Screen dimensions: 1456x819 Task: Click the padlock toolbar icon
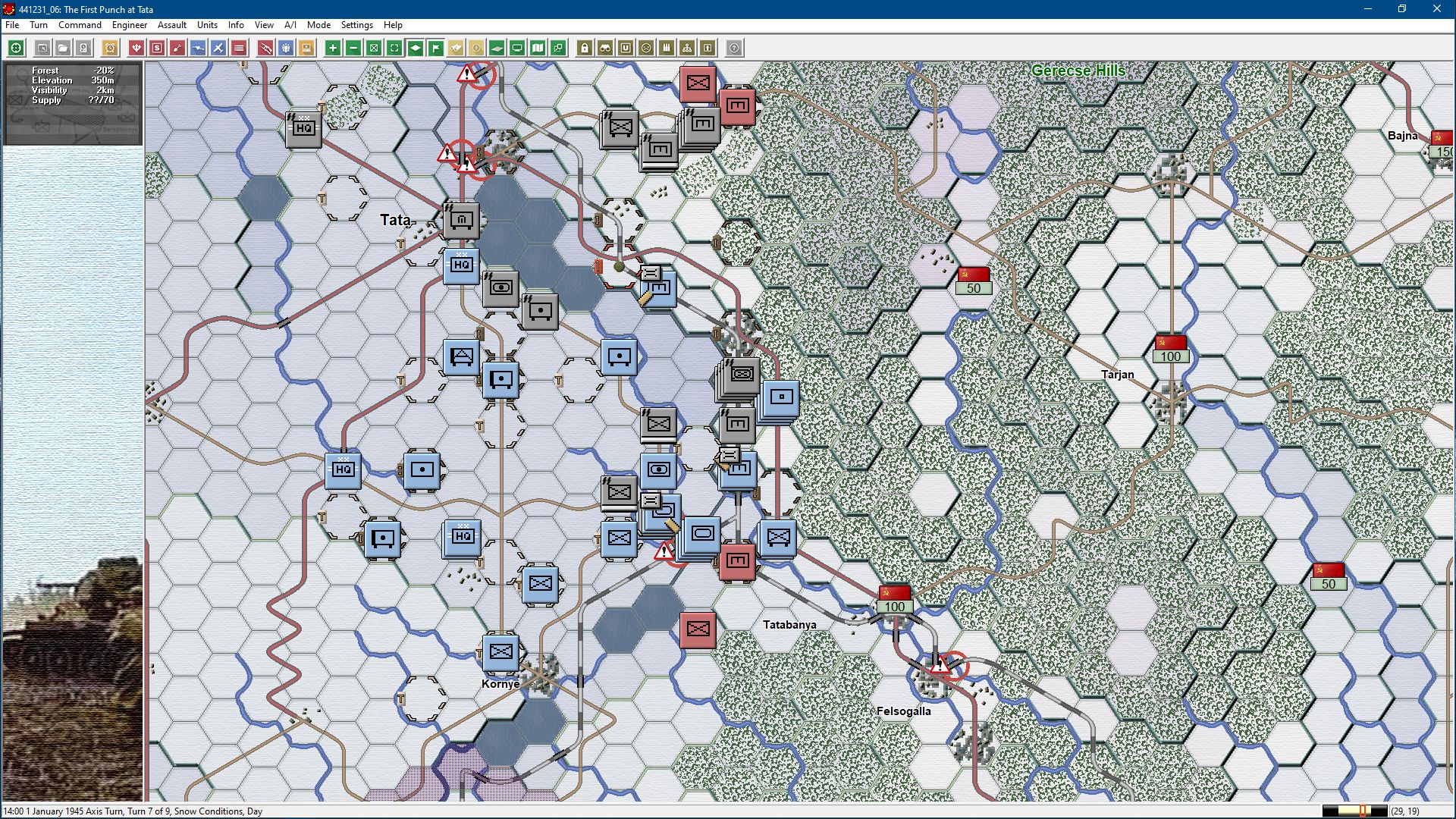tap(585, 48)
